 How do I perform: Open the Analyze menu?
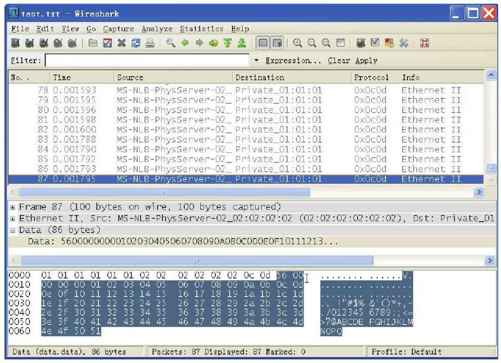(x=157, y=29)
